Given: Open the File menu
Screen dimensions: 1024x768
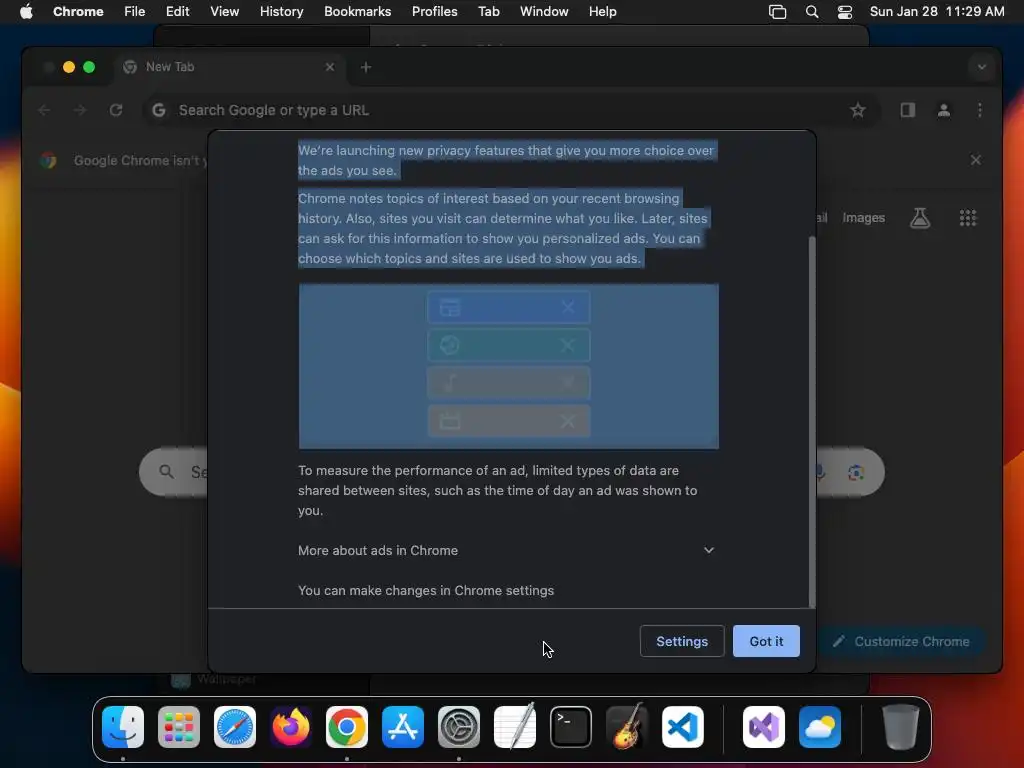Looking at the screenshot, I should [x=135, y=12].
